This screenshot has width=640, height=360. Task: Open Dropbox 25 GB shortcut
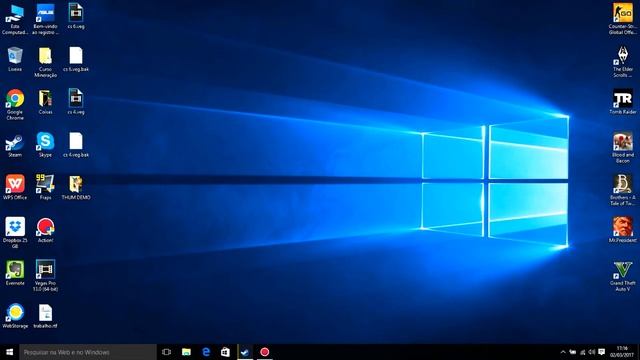tap(15, 233)
